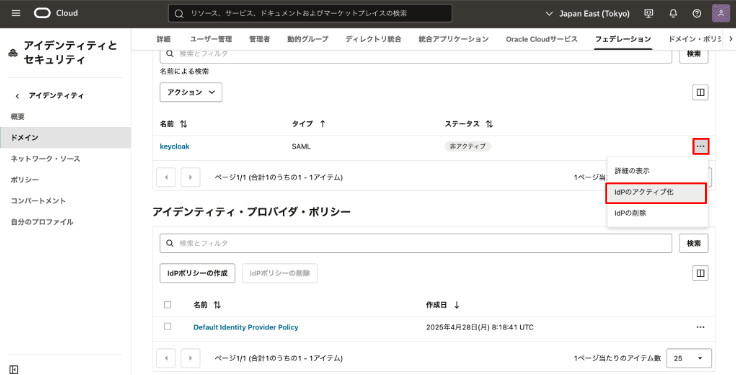
Task: Open the help question mark icon
Action: coord(697,13)
